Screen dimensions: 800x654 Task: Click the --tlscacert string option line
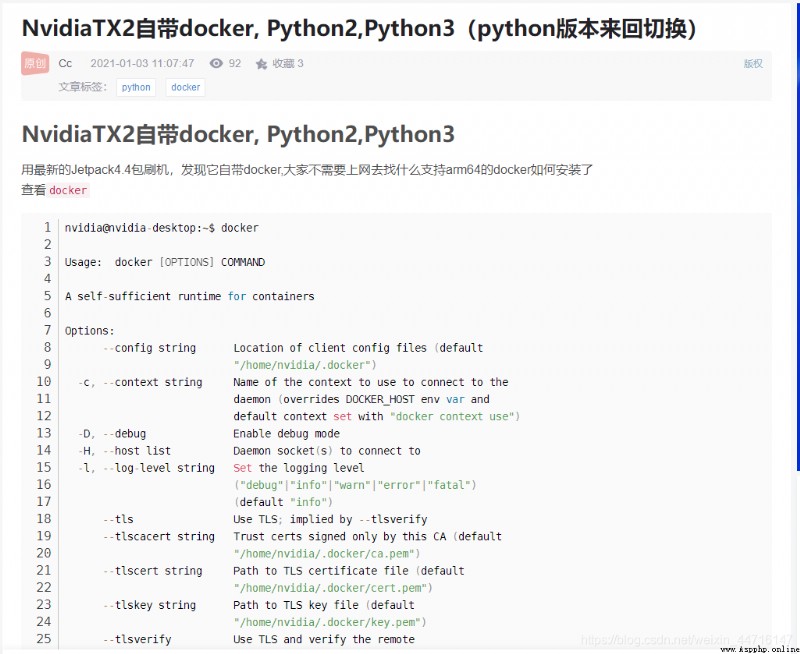tap(303, 536)
